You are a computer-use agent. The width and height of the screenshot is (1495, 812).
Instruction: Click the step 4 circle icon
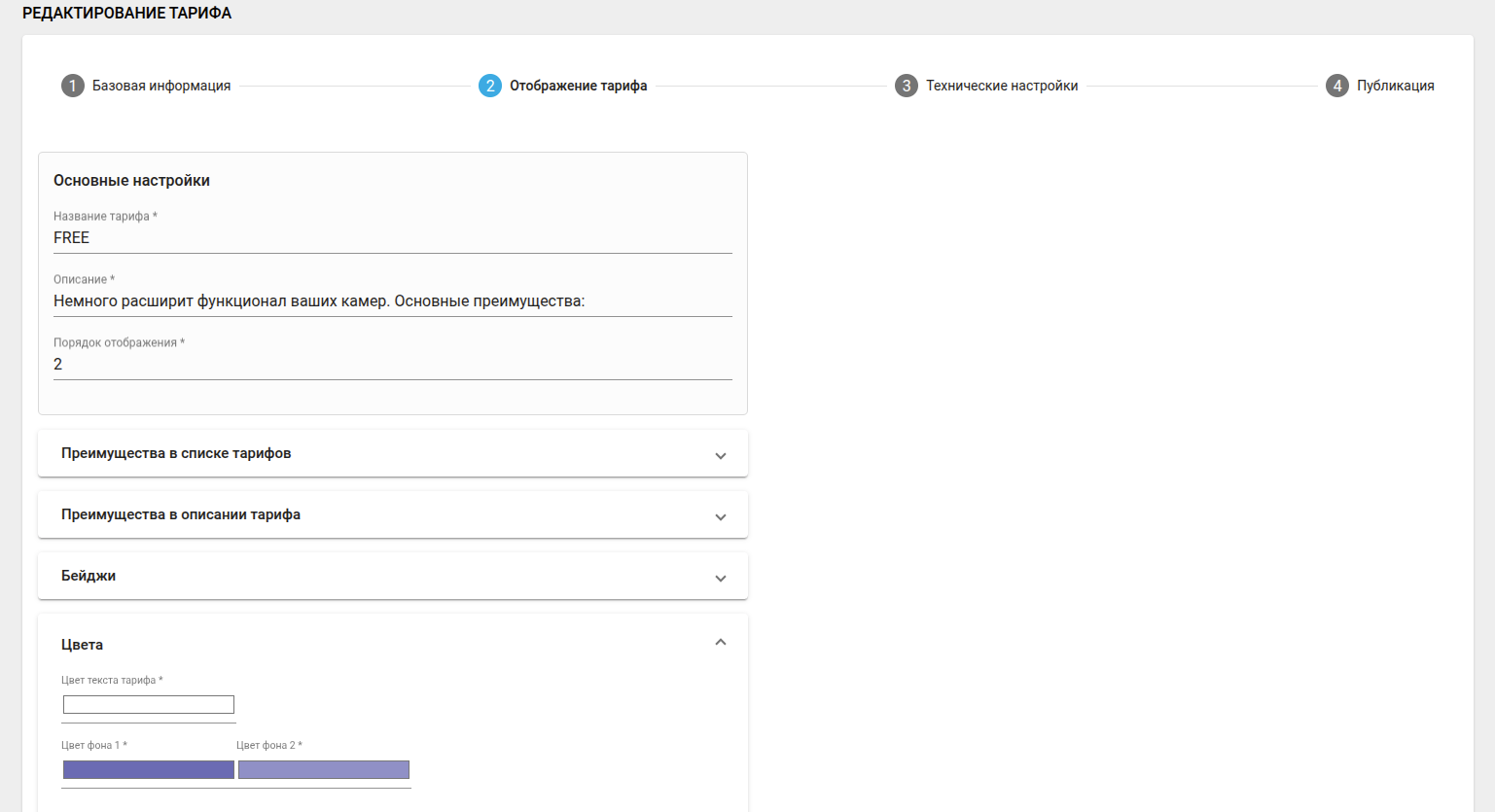pyautogui.click(x=1337, y=86)
